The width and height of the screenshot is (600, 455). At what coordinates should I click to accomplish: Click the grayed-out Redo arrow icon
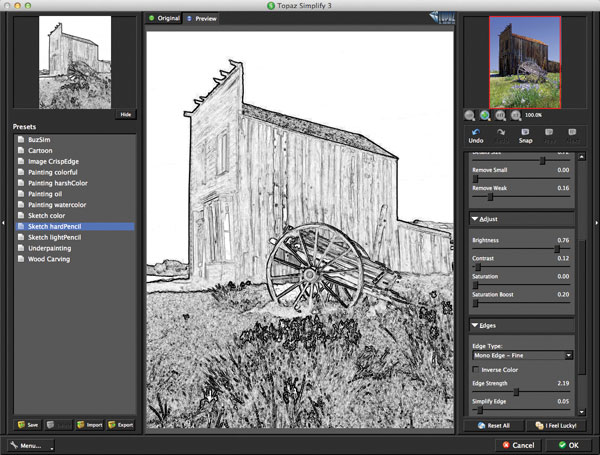click(x=501, y=132)
